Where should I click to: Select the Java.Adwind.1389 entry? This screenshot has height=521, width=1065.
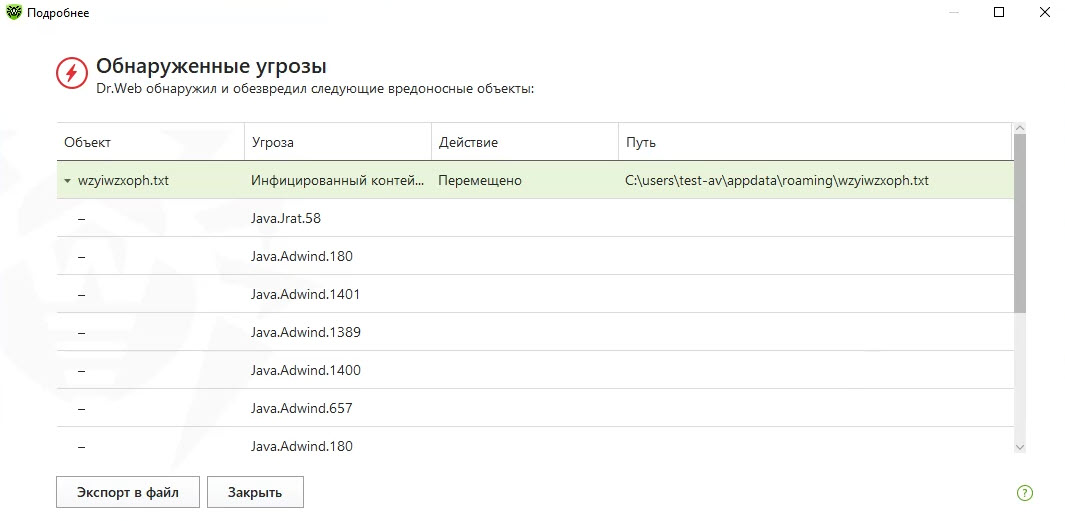pos(305,332)
